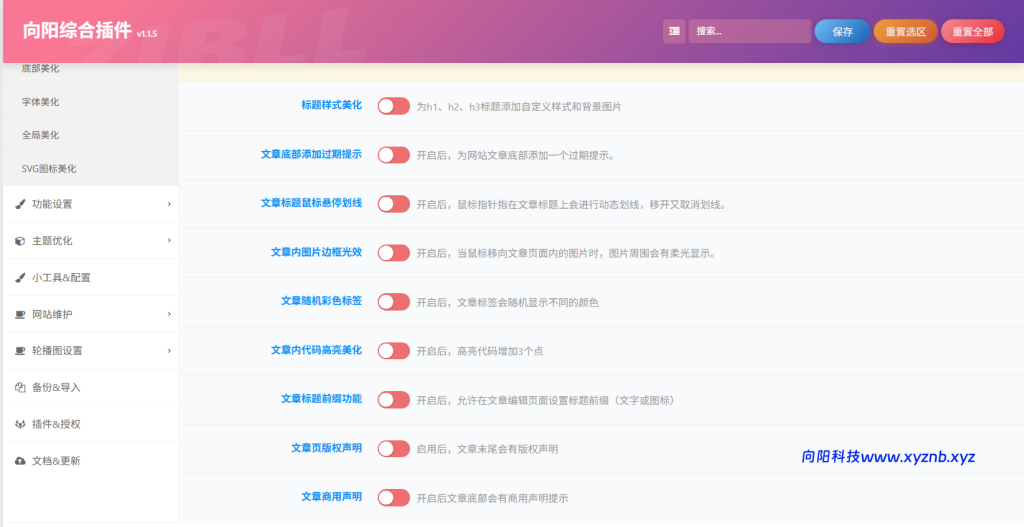Viewport: 1024px width, 527px height.
Task: Enable 文章标题前缀功能 toggle
Action: point(394,400)
